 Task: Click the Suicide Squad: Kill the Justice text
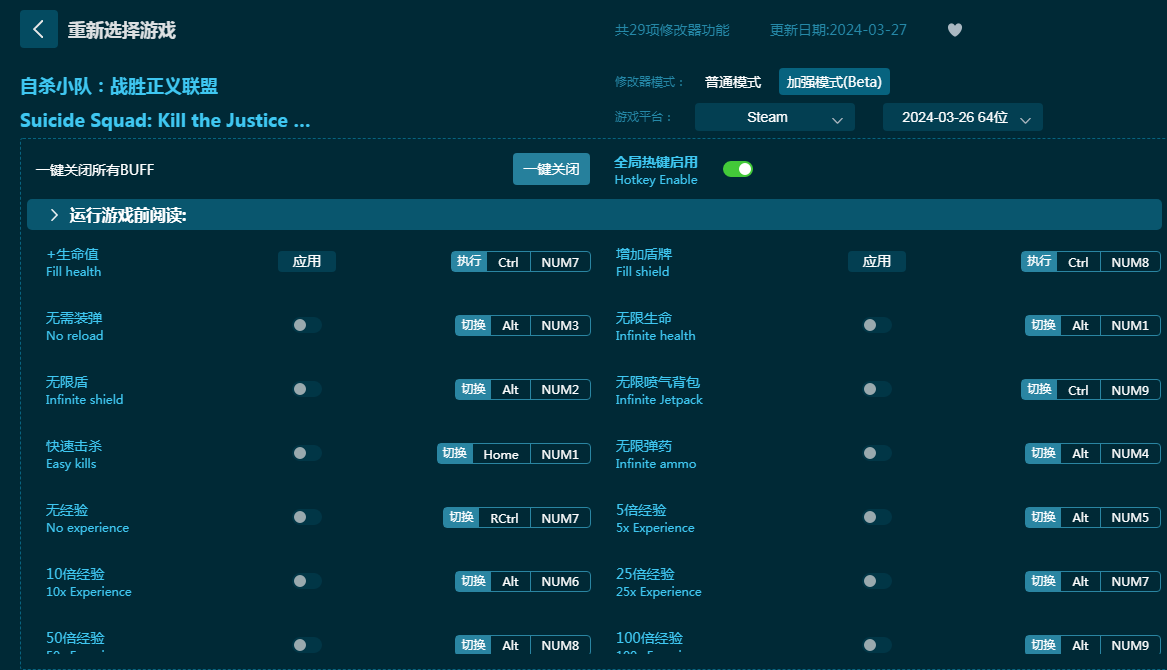click(x=165, y=121)
